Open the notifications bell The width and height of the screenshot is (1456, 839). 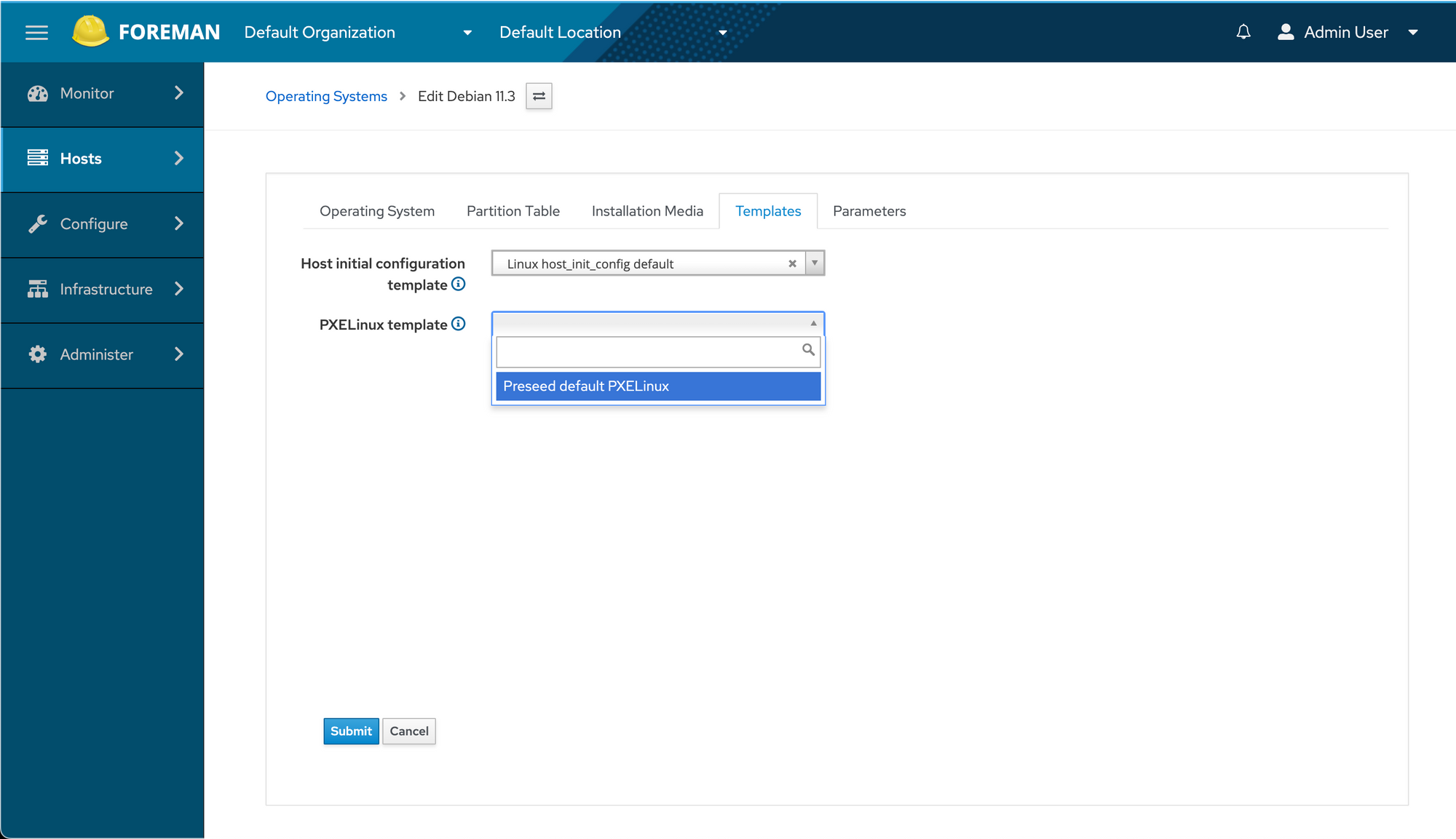coord(1243,32)
